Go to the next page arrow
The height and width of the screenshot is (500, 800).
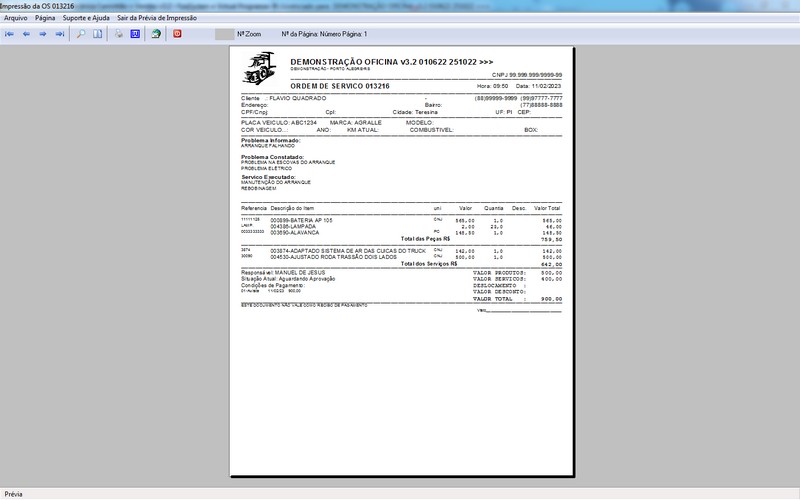(x=43, y=34)
